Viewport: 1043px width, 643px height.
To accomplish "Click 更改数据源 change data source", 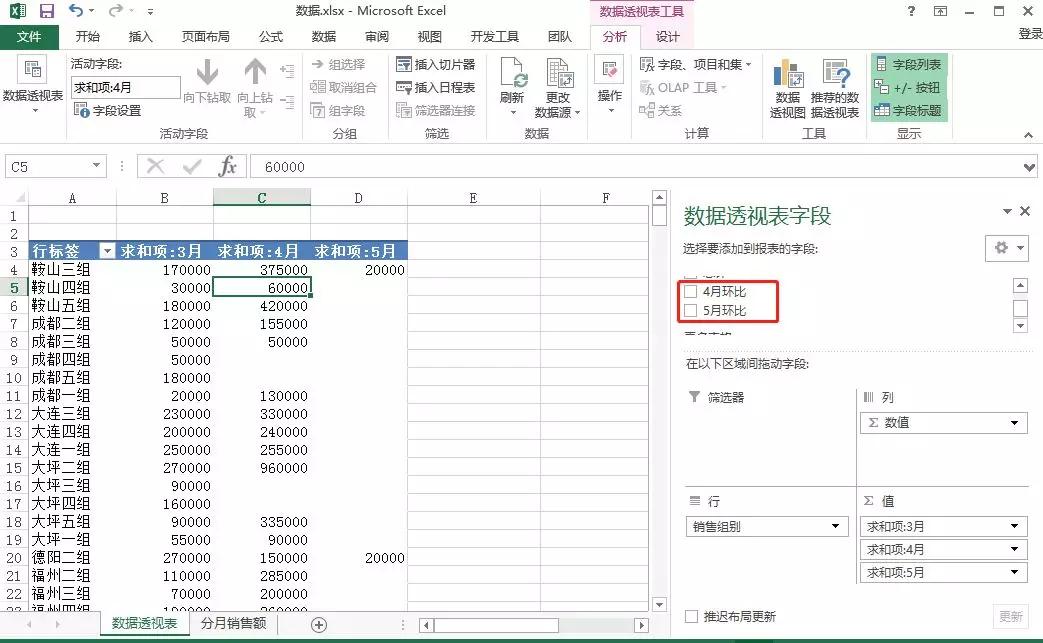I will (x=558, y=87).
